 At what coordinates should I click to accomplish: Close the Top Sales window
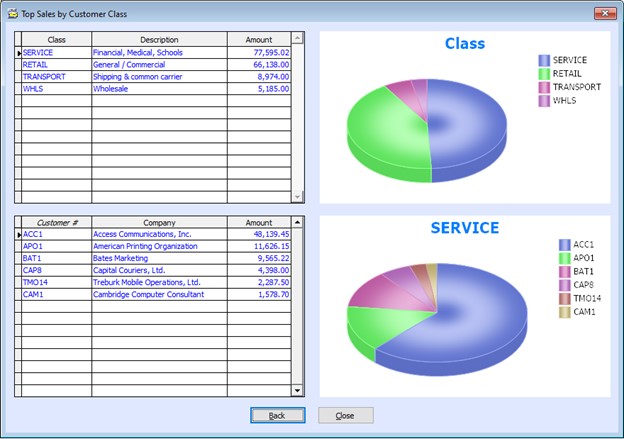pyautogui.click(x=602, y=14)
